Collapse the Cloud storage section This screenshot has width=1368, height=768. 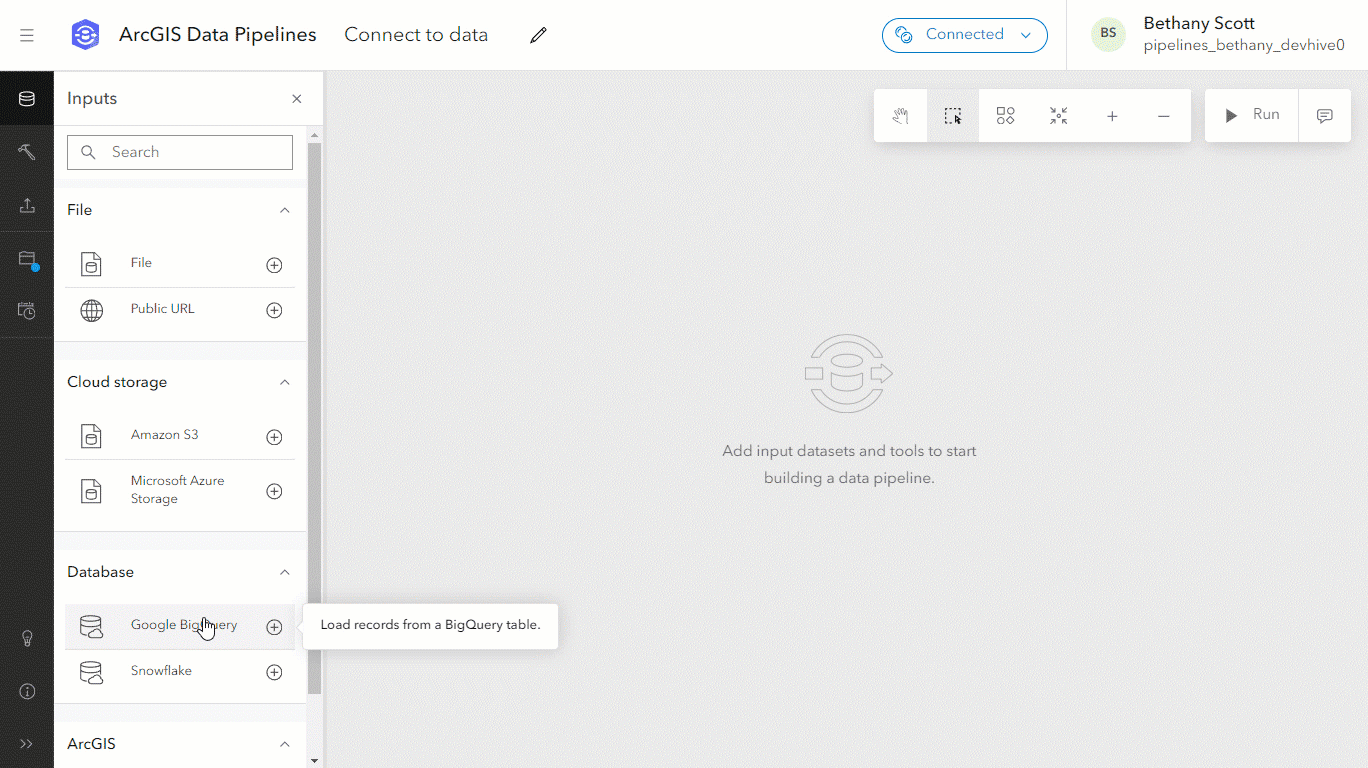click(284, 382)
